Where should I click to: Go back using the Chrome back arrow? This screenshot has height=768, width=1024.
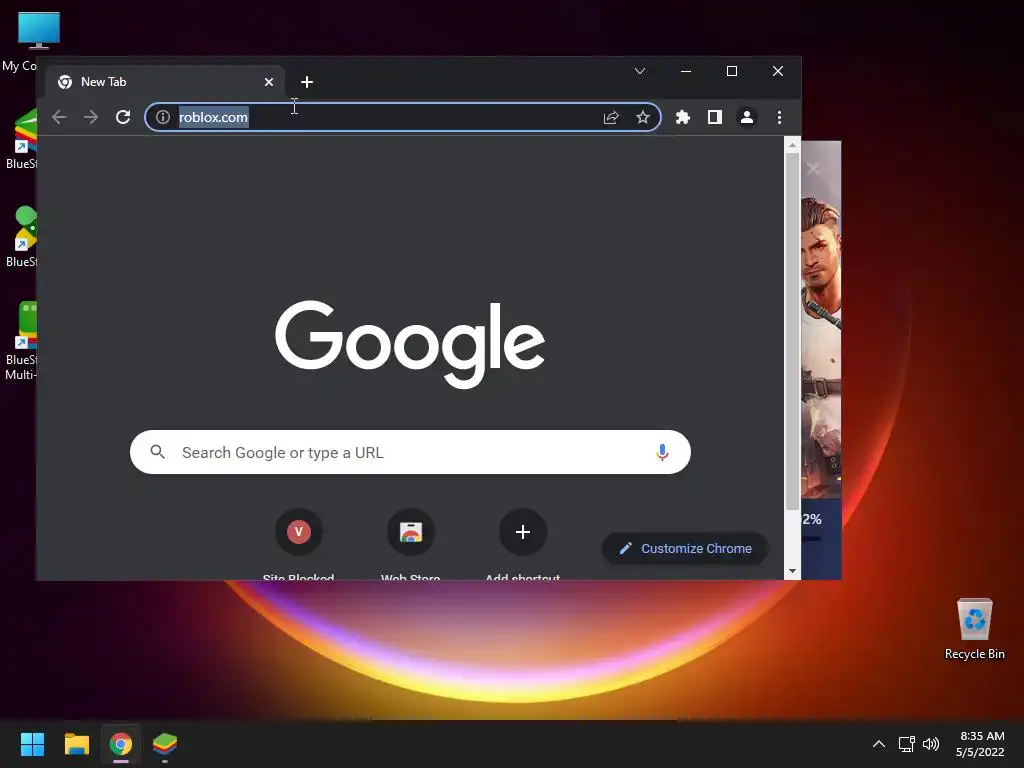[59, 117]
